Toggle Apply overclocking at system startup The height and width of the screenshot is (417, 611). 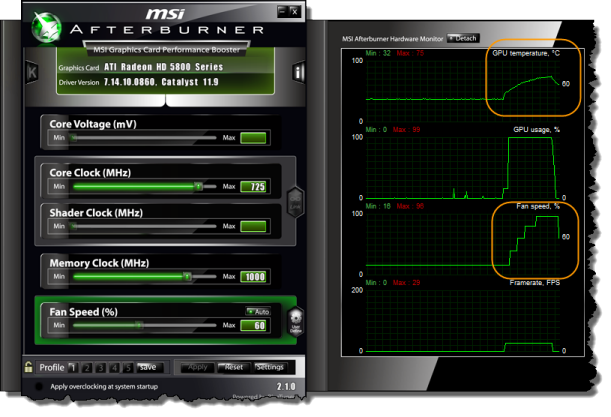[x=39, y=387]
